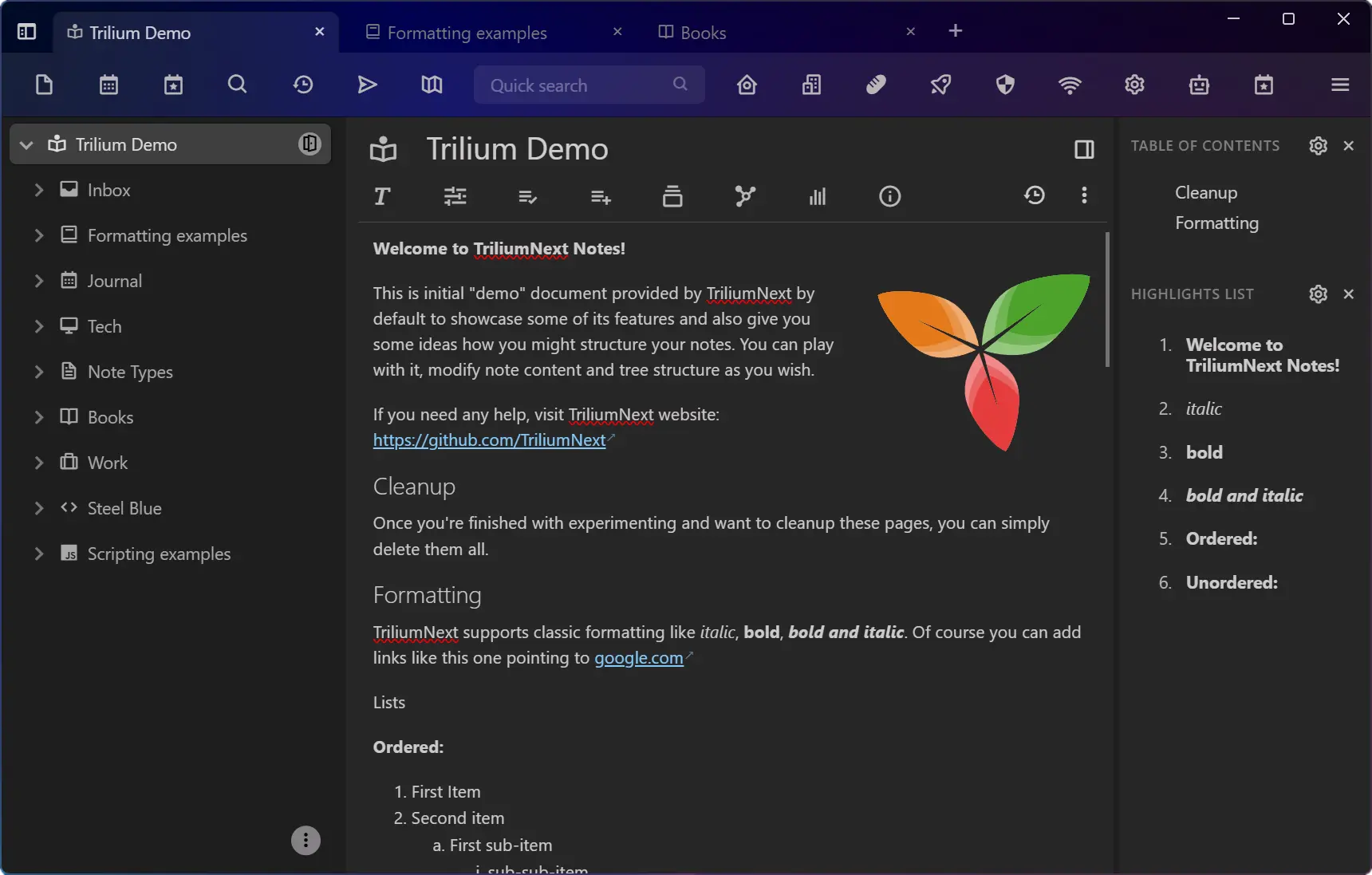Switch to the Formatting examples tab
The height and width of the screenshot is (875, 1372).
point(467,33)
